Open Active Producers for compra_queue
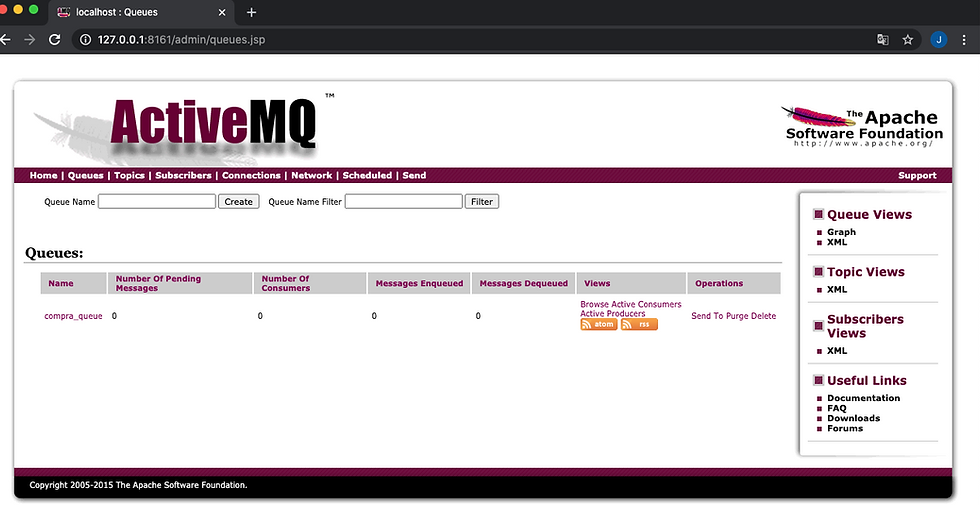This screenshot has width=980, height=505. (x=612, y=314)
